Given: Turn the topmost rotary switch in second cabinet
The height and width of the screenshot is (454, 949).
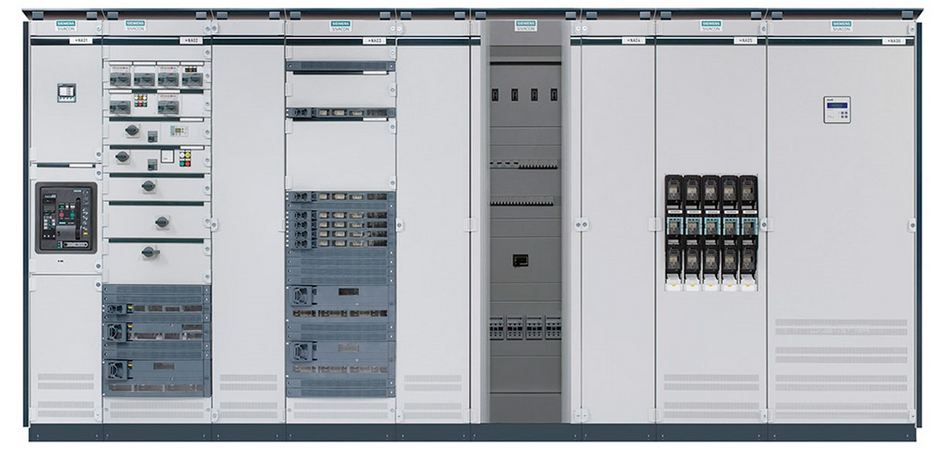Looking at the screenshot, I should tap(131, 130).
